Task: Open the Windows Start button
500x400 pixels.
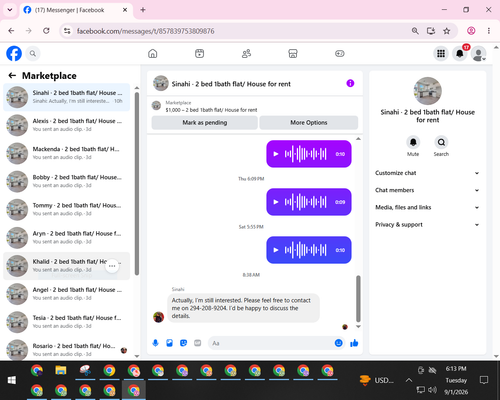Action: pyautogui.click(x=12, y=380)
